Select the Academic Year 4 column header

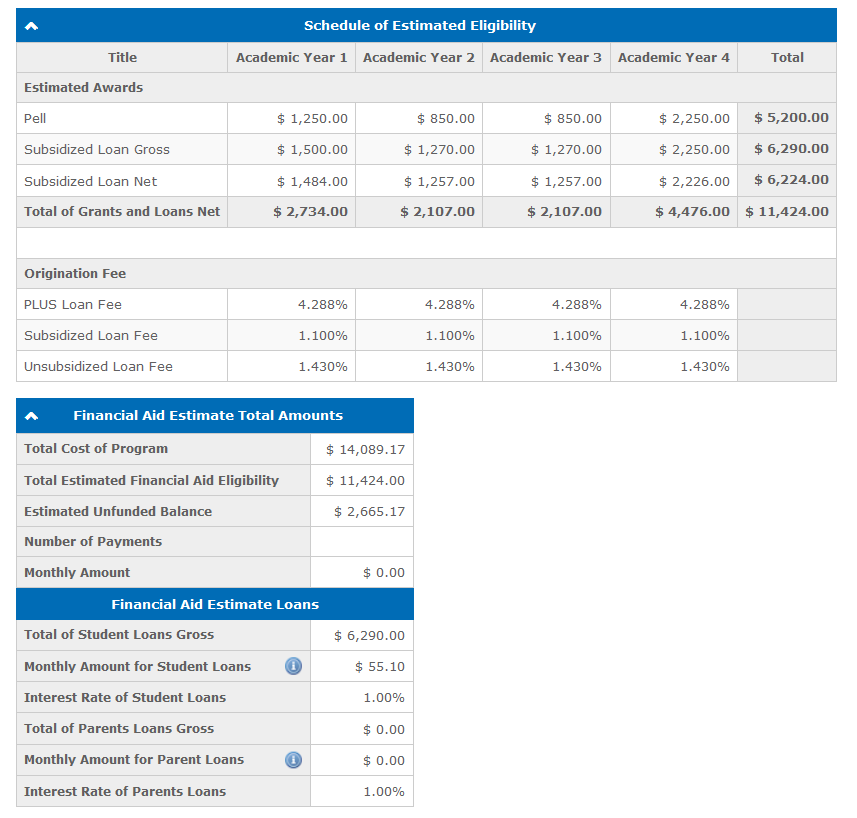[673, 57]
